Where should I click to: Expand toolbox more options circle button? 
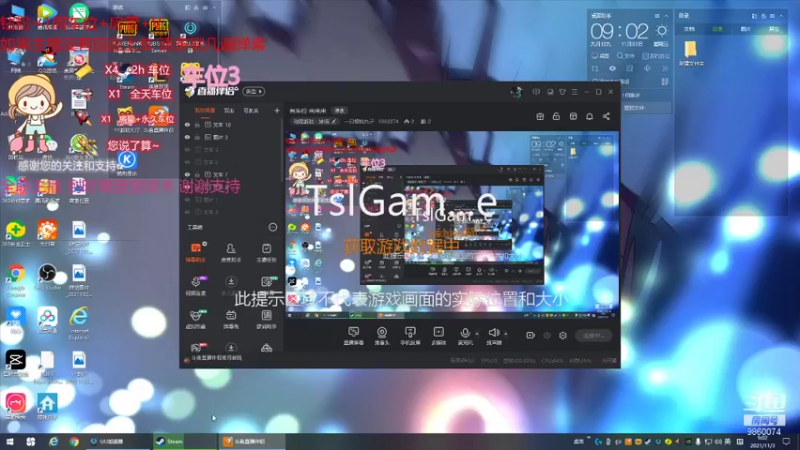coord(273,227)
